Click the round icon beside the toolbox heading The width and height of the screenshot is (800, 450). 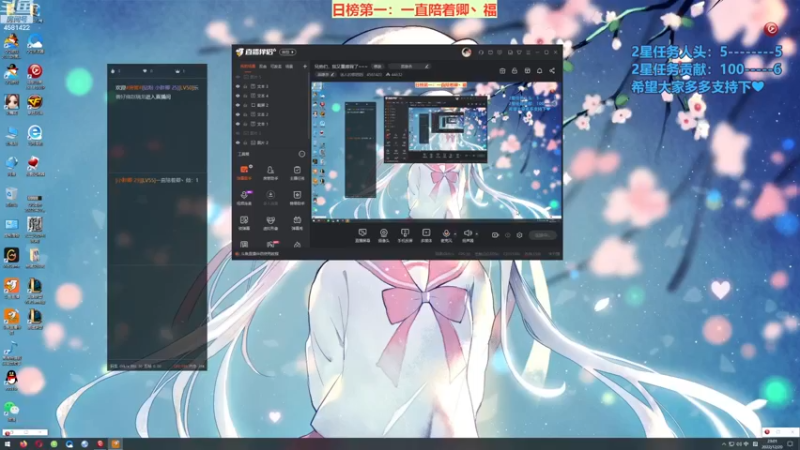coord(302,154)
